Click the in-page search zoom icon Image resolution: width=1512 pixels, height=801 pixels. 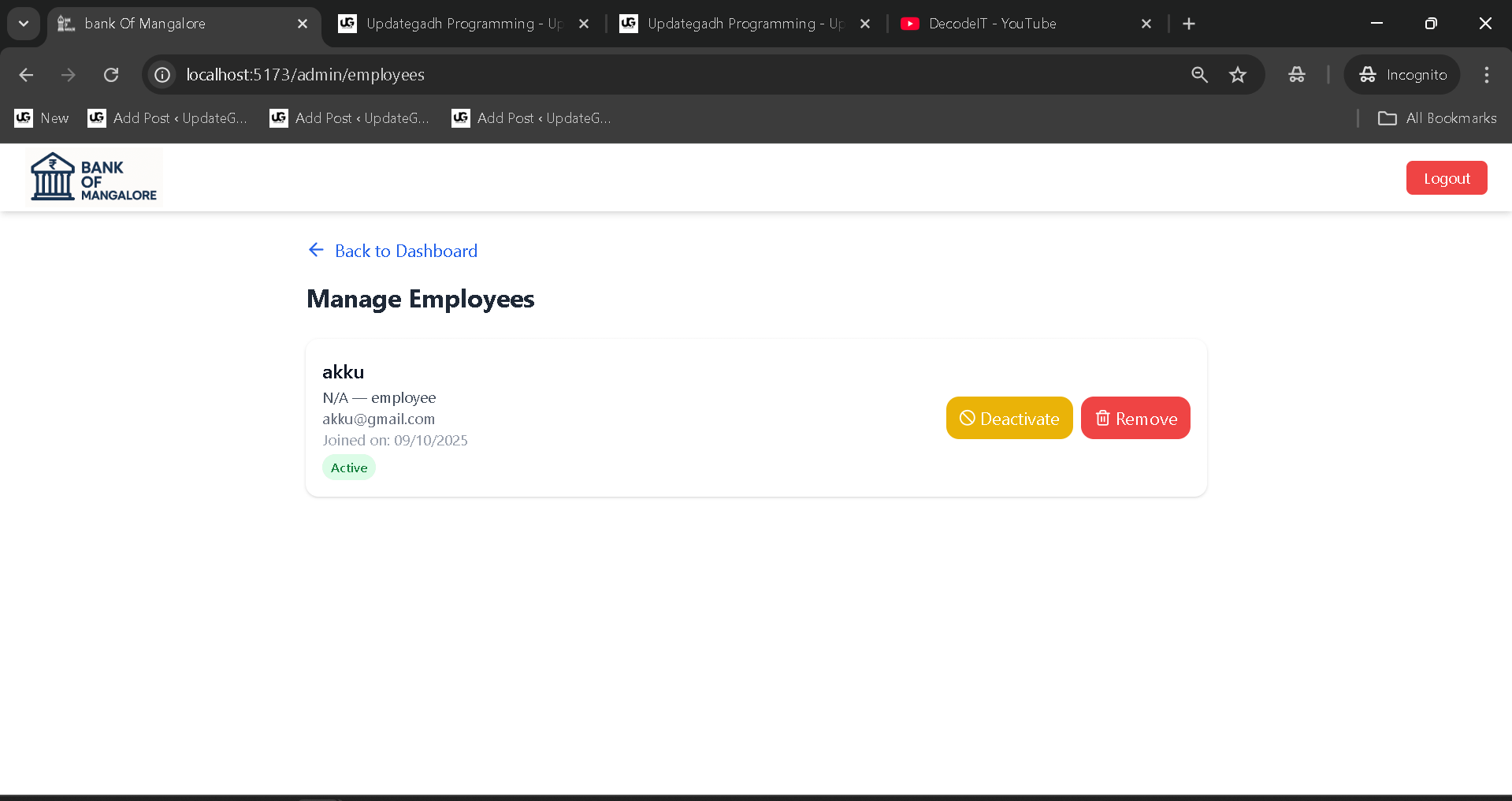coord(1199,75)
